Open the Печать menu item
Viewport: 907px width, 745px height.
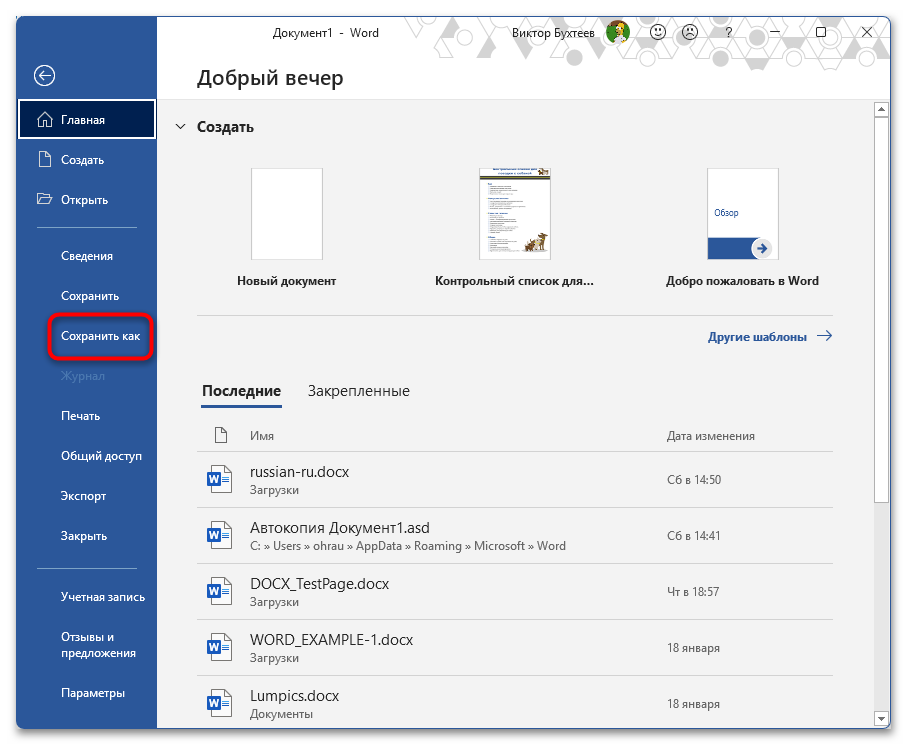point(80,416)
